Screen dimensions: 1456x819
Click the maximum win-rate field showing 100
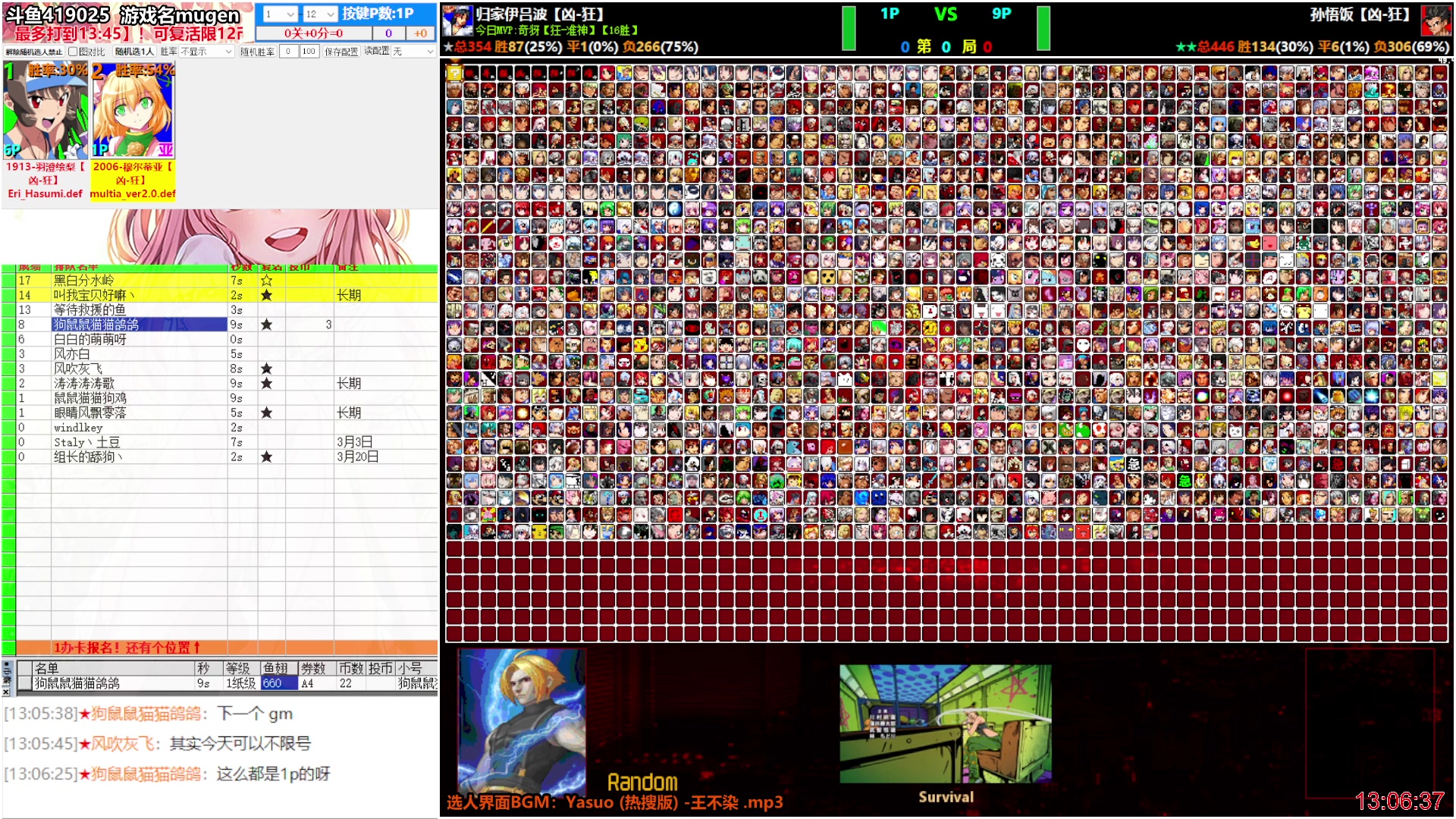(x=309, y=52)
